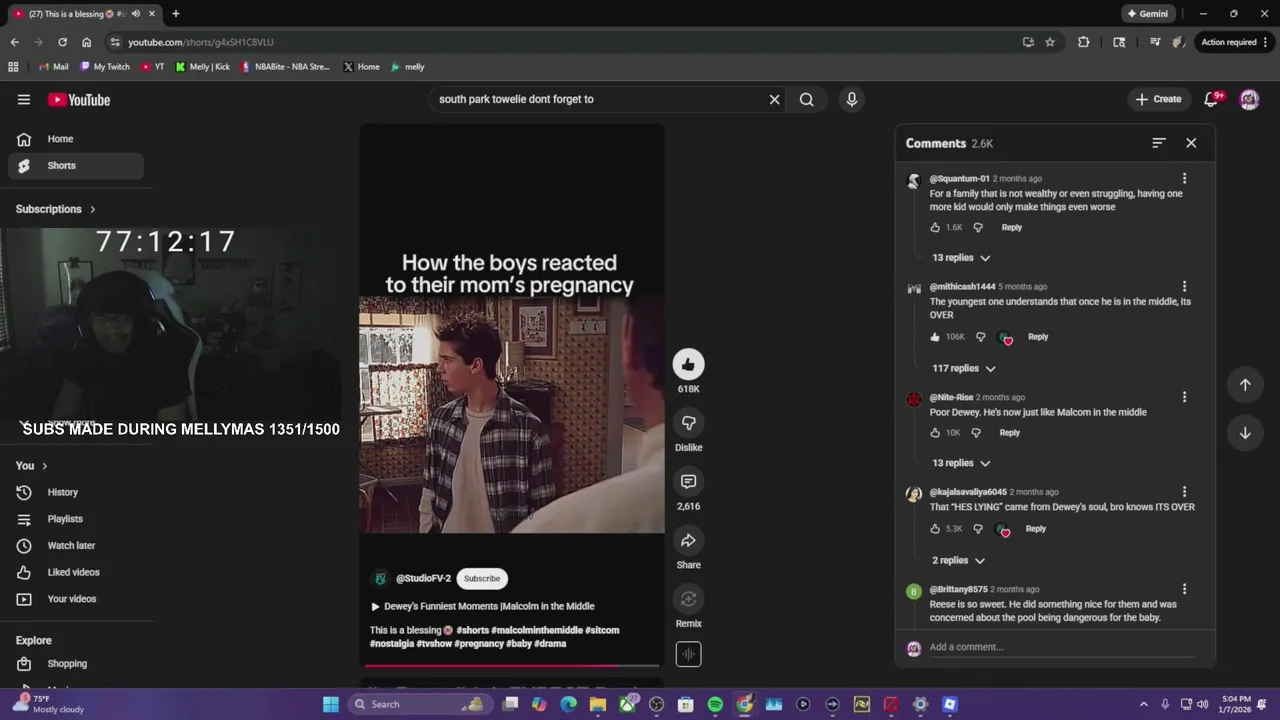Screen dimensions: 1280x720
Task: Like @Nite-Rise's comment
Action: point(936,433)
